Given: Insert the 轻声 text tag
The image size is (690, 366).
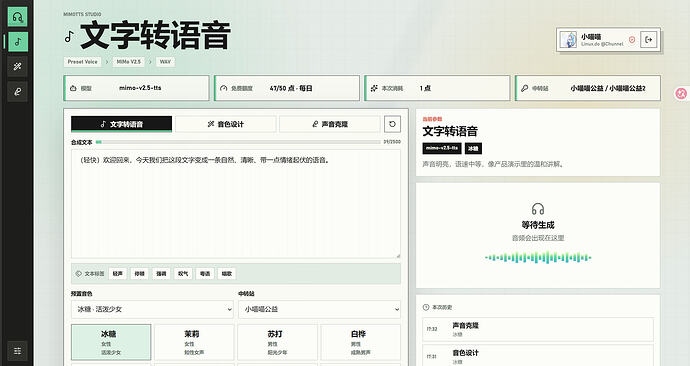Looking at the screenshot, I should [x=117, y=274].
